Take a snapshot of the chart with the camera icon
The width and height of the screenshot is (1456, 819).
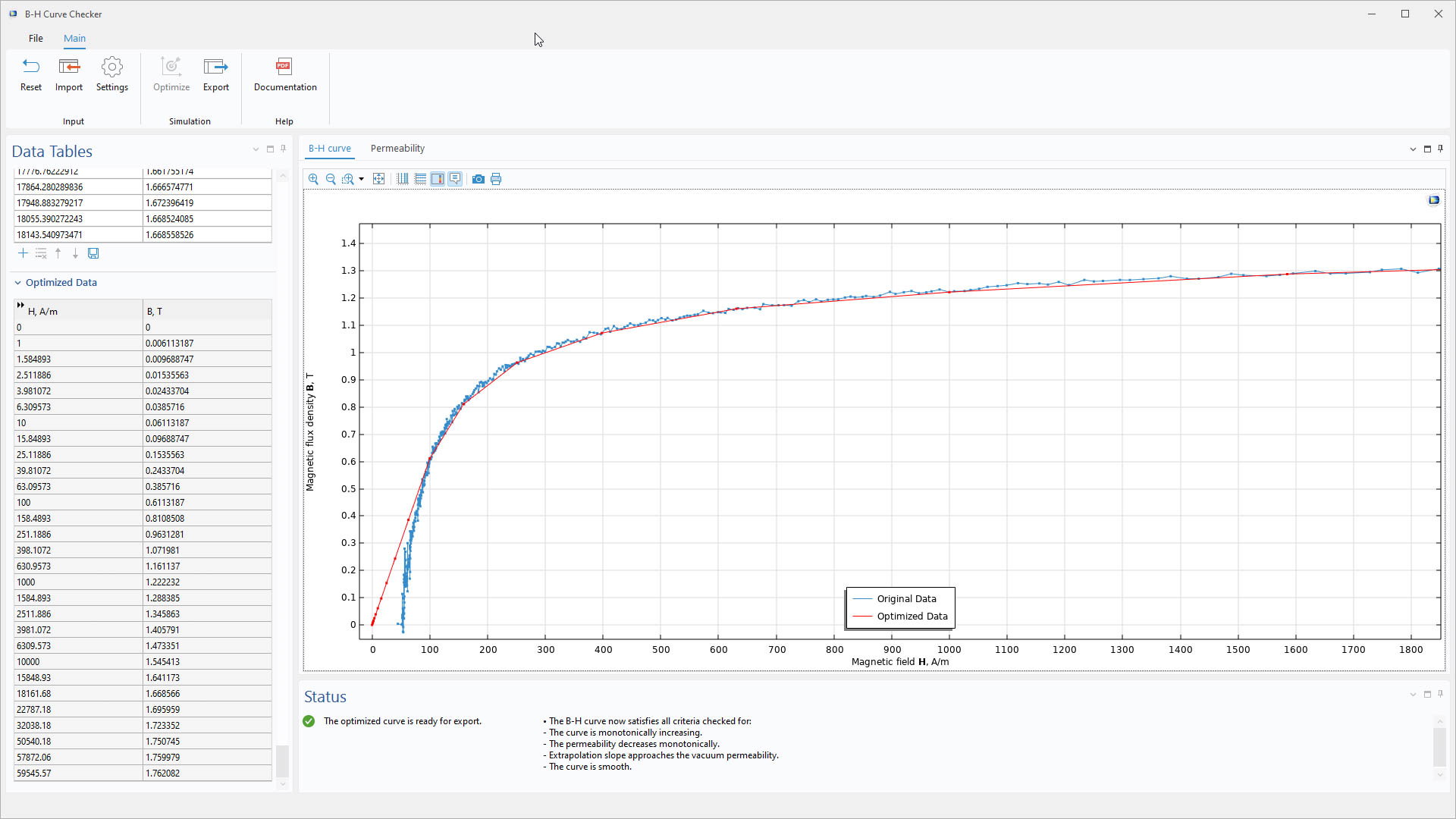[x=479, y=179]
